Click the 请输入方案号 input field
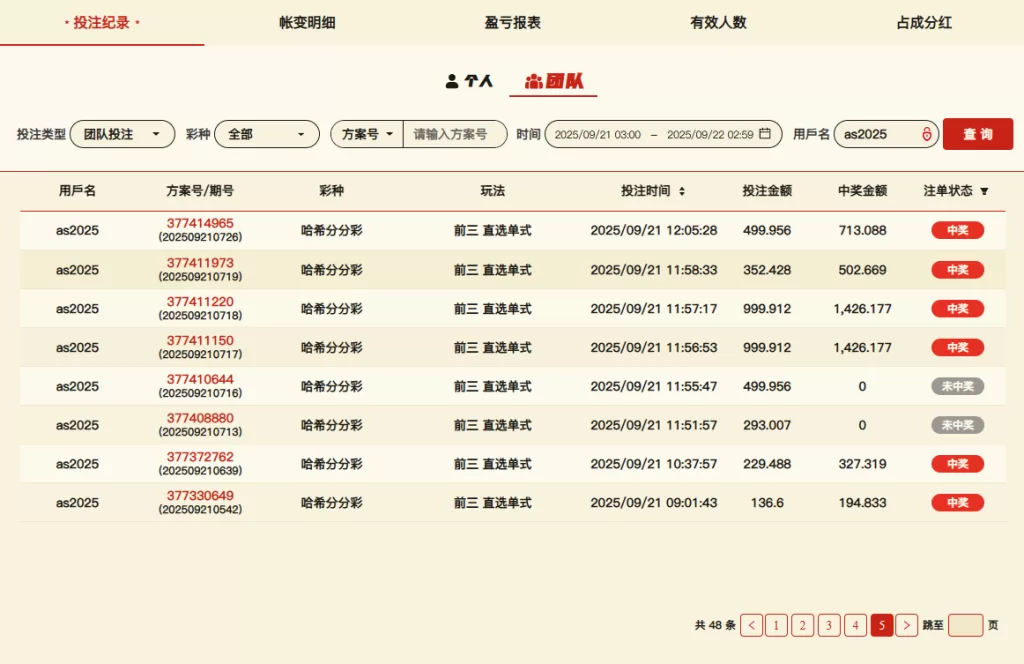Screen dimensions: 1024x664 [x=455, y=134]
